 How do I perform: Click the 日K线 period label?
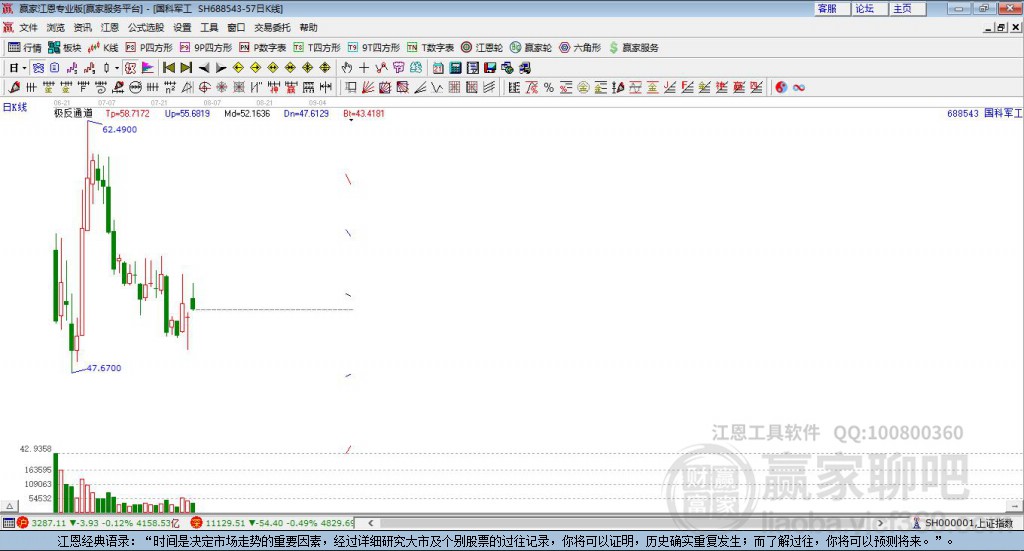(15, 107)
